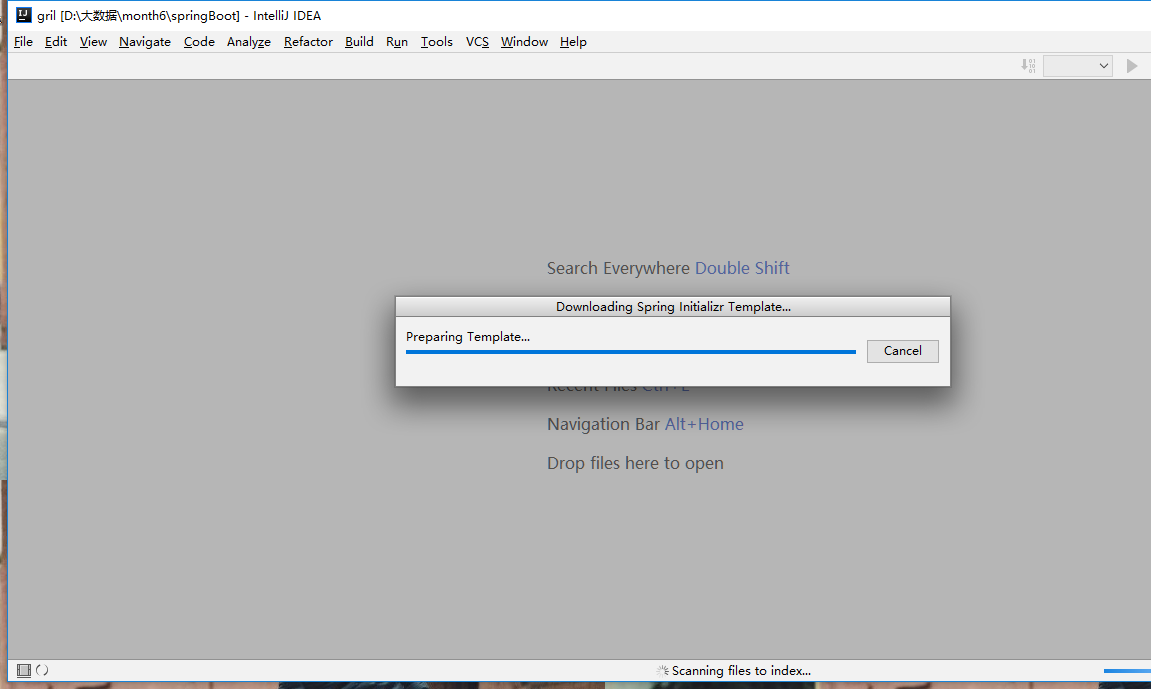Click the 'Navigation Bar' hint text
This screenshot has height=689, width=1151.
click(603, 424)
